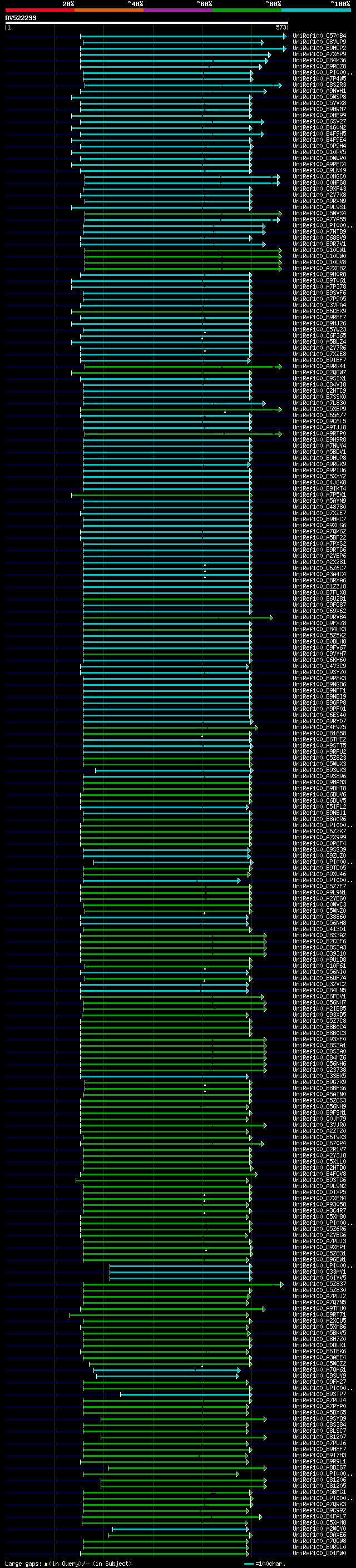Select the UniRef100_A7X6P9 label
The width and height of the screenshot is (356, 1568).
[319, 54]
